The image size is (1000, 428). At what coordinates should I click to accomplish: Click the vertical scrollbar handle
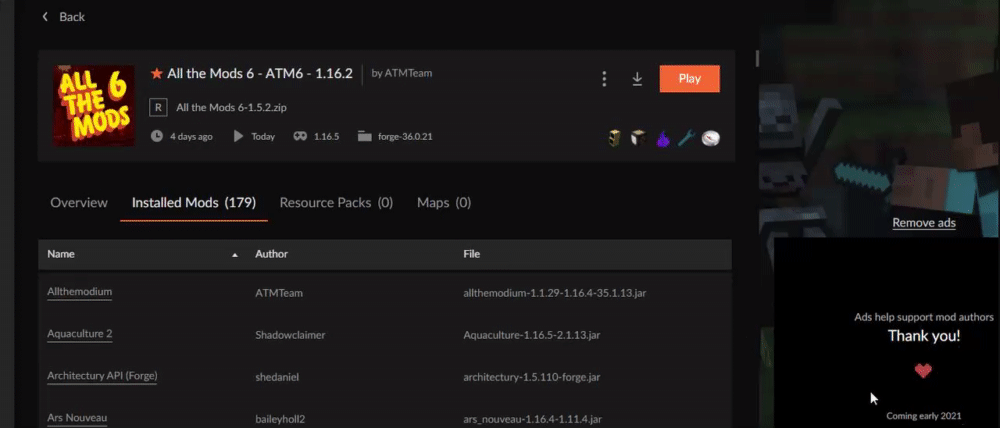point(757,58)
